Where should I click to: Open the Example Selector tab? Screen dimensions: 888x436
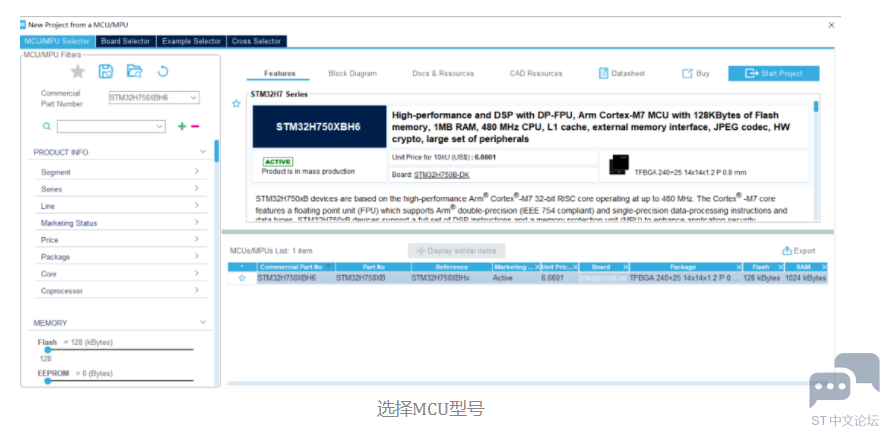(x=191, y=41)
